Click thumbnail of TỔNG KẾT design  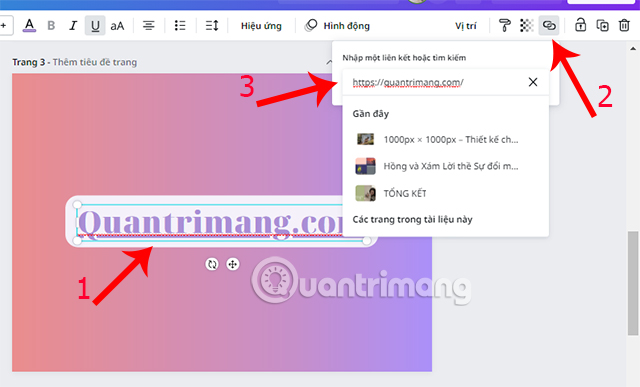click(365, 193)
